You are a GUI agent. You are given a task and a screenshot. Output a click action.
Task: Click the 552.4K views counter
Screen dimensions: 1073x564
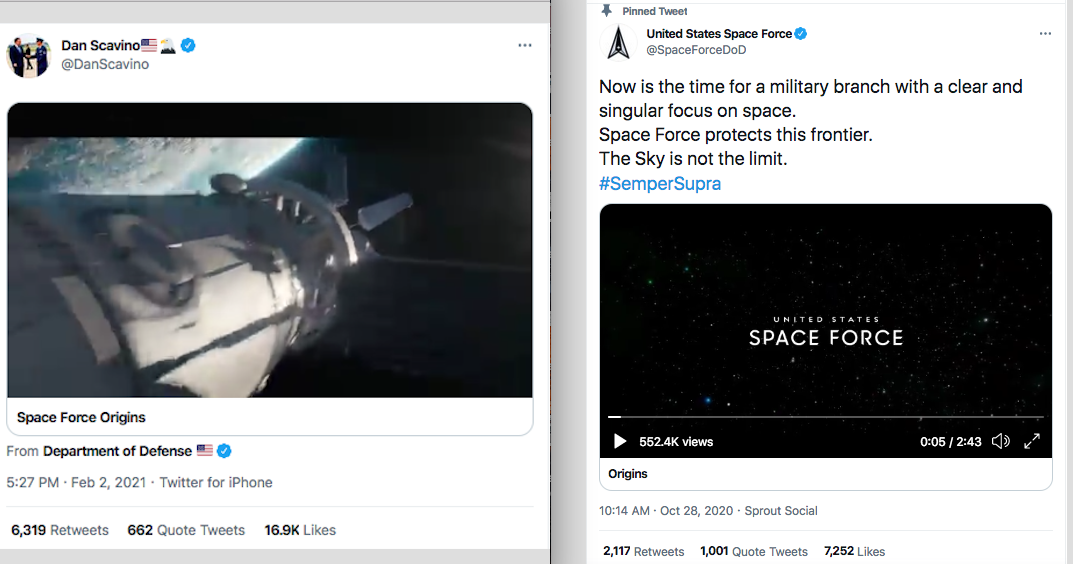676,442
